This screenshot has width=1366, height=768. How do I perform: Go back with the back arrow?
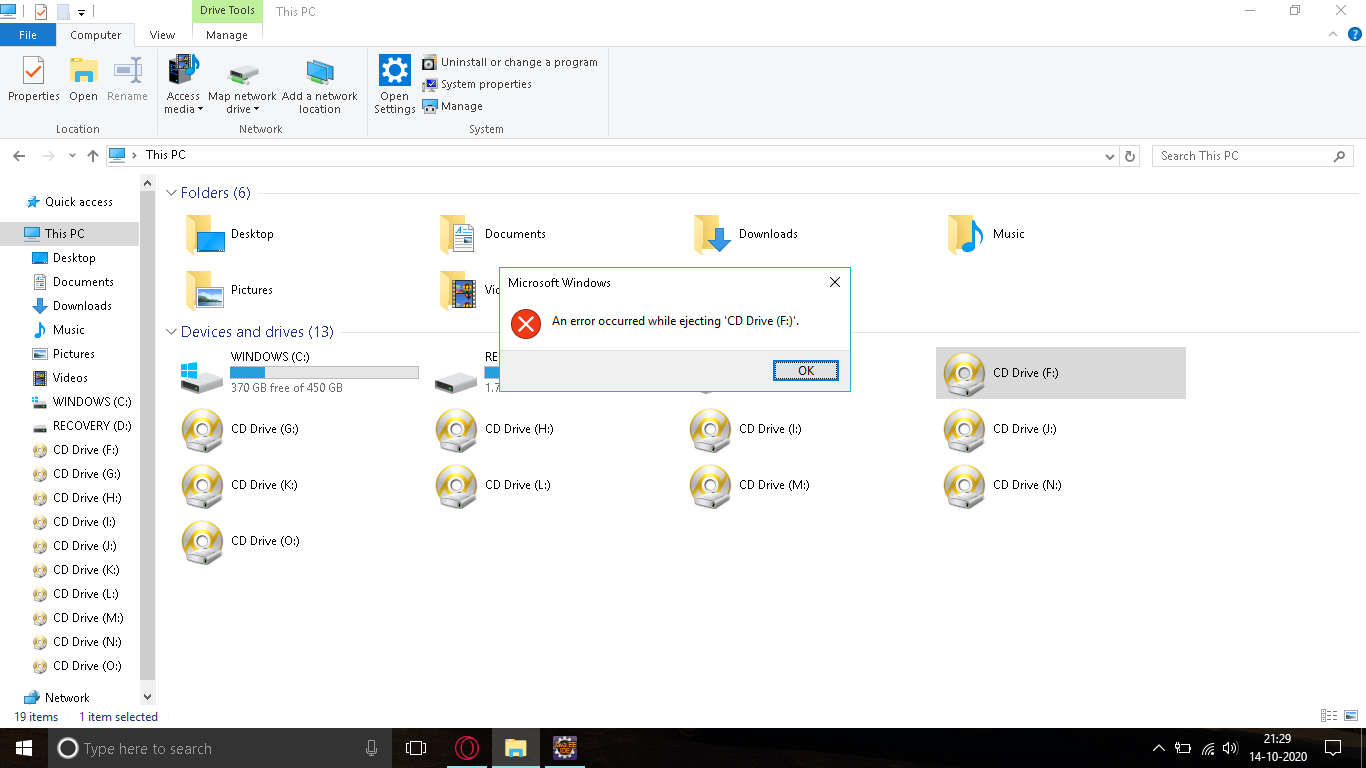coord(19,156)
